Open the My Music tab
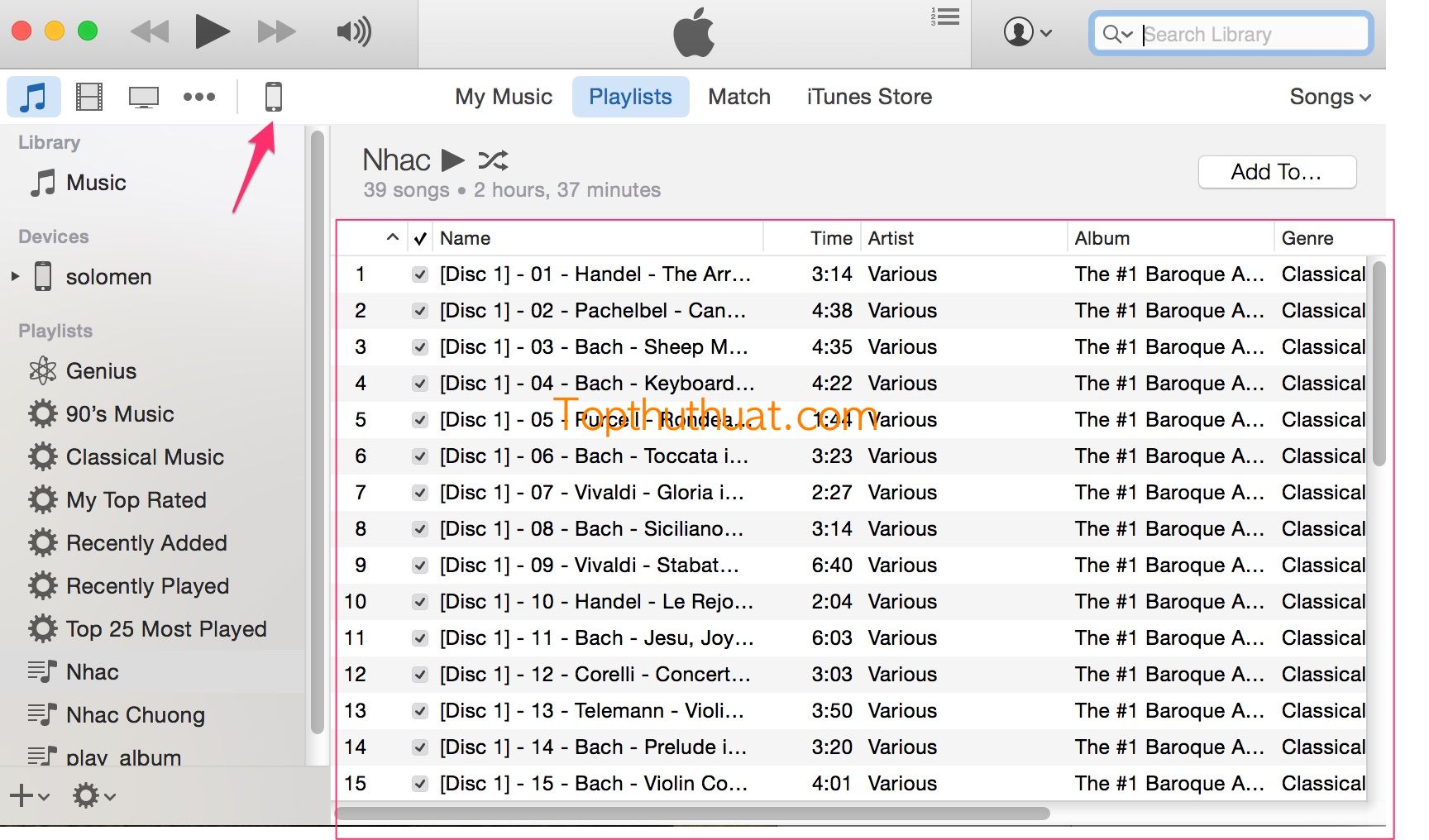The image size is (1429, 840). coord(504,97)
